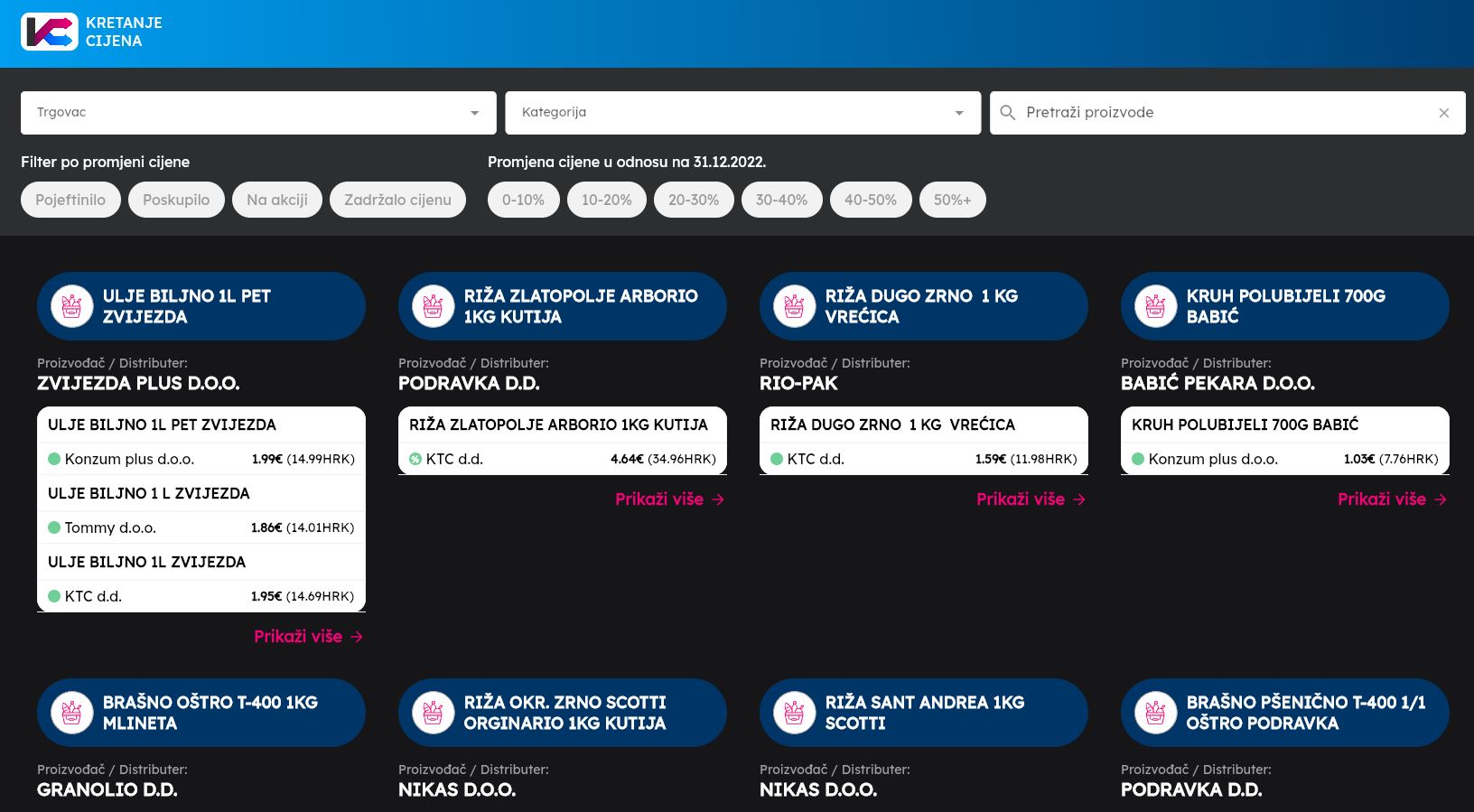Expand the Kategorija dropdown

[742, 113]
